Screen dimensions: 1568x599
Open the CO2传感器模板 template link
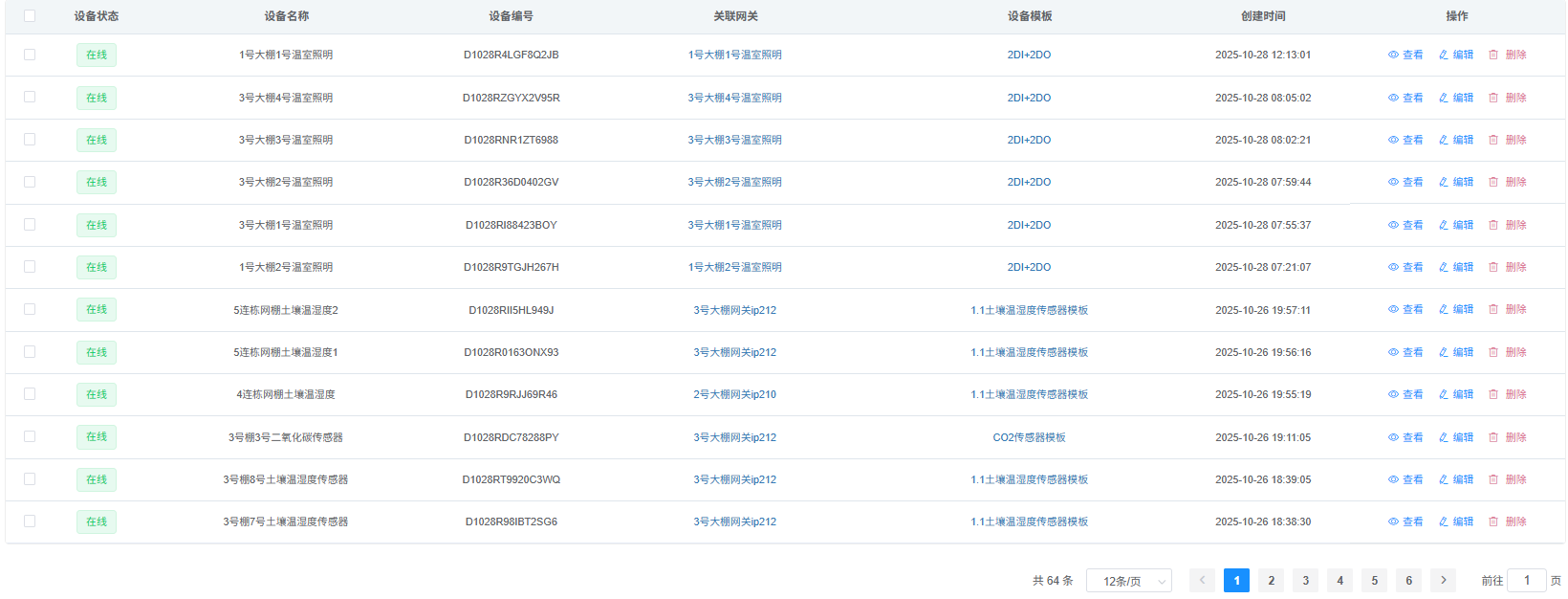click(1029, 437)
